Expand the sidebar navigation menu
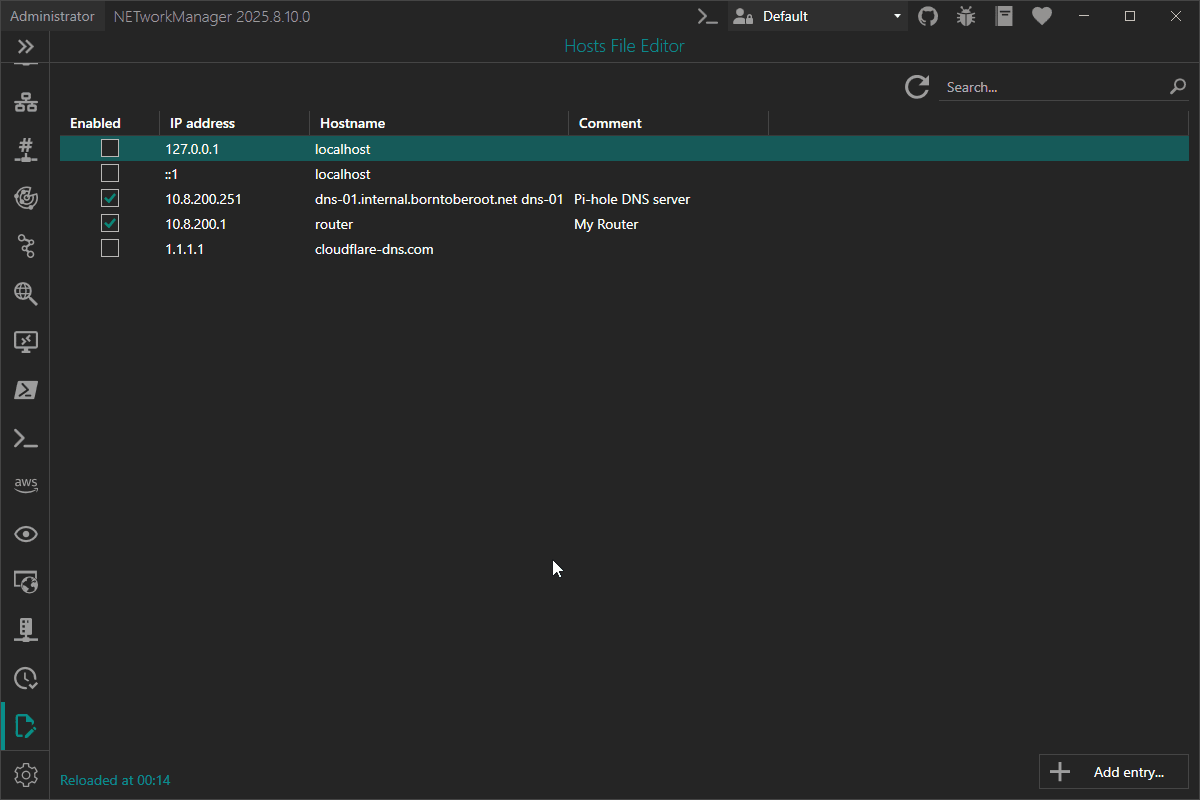The image size is (1200, 800). [26, 47]
